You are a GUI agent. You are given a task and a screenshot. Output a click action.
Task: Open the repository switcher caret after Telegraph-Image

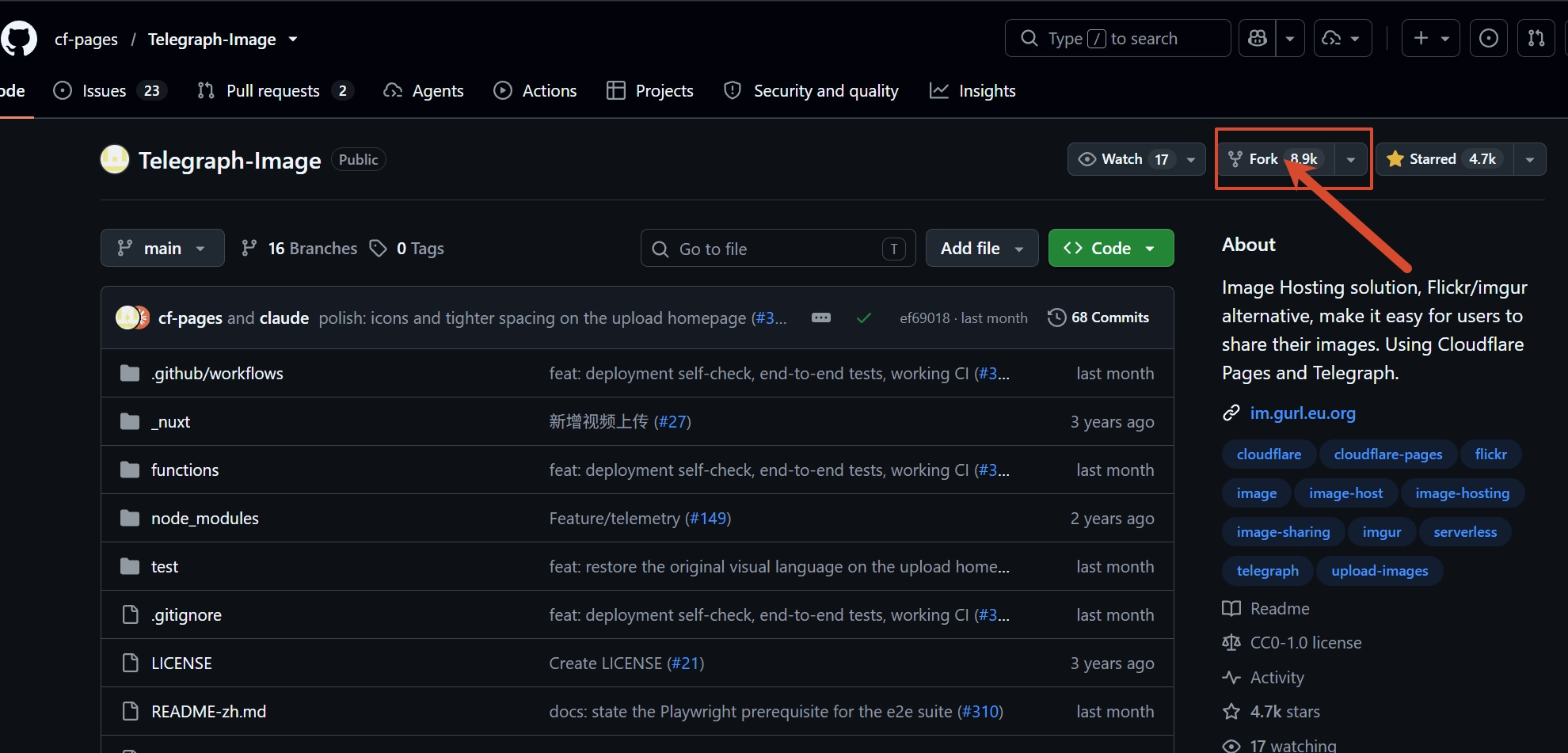tap(293, 39)
